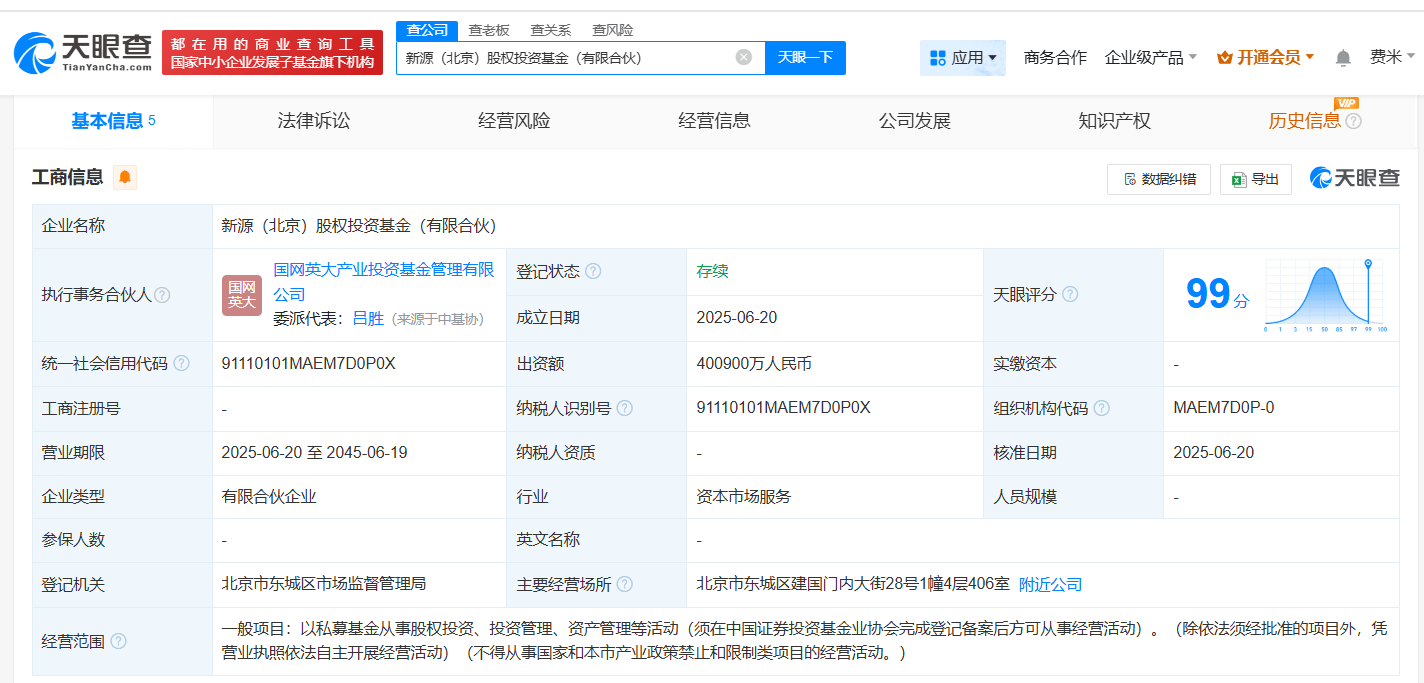Click credit code 91110101MAEM7D0P0X under 统一社会信用代码
The width and height of the screenshot is (1424, 683).
[308, 364]
